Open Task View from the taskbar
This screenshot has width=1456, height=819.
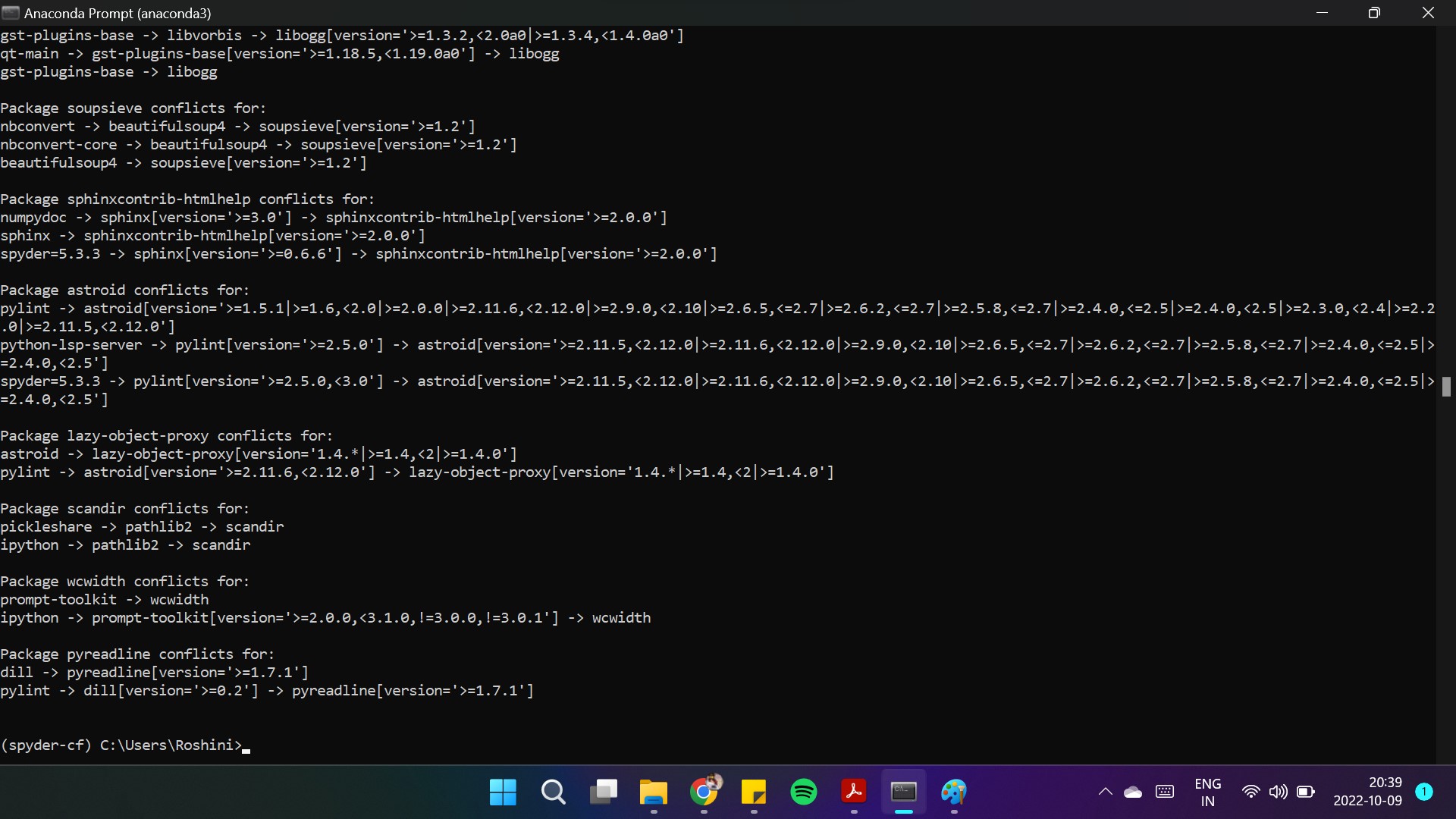(x=603, y=792)
